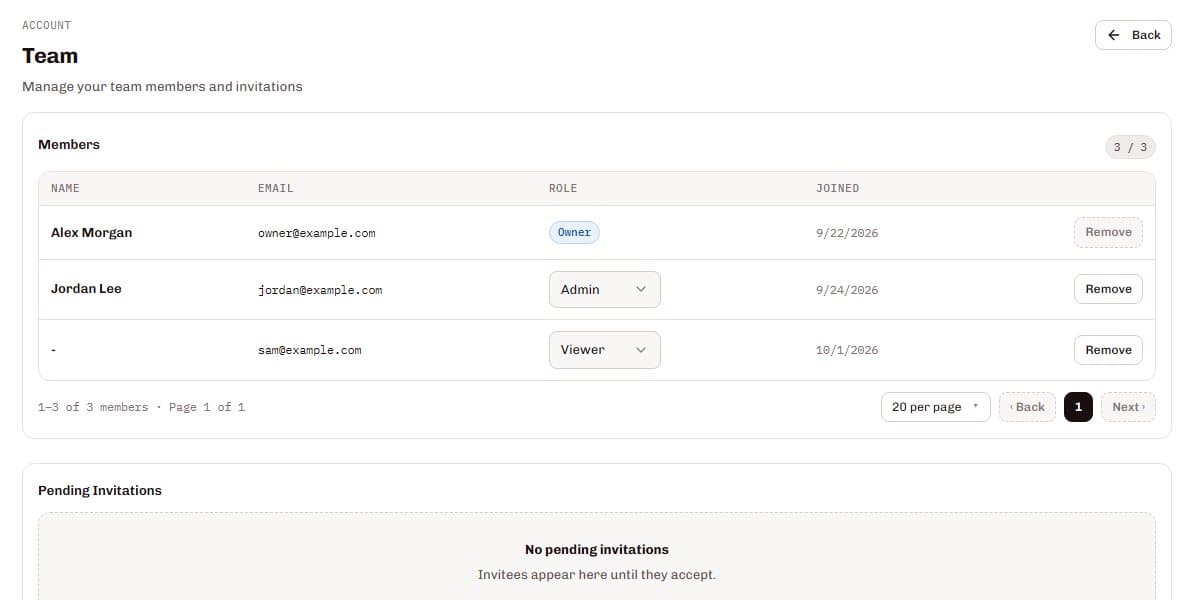This screenshot has width=1194, height=600.
Task: Click the JOINED column header
Action: point(838,188)
